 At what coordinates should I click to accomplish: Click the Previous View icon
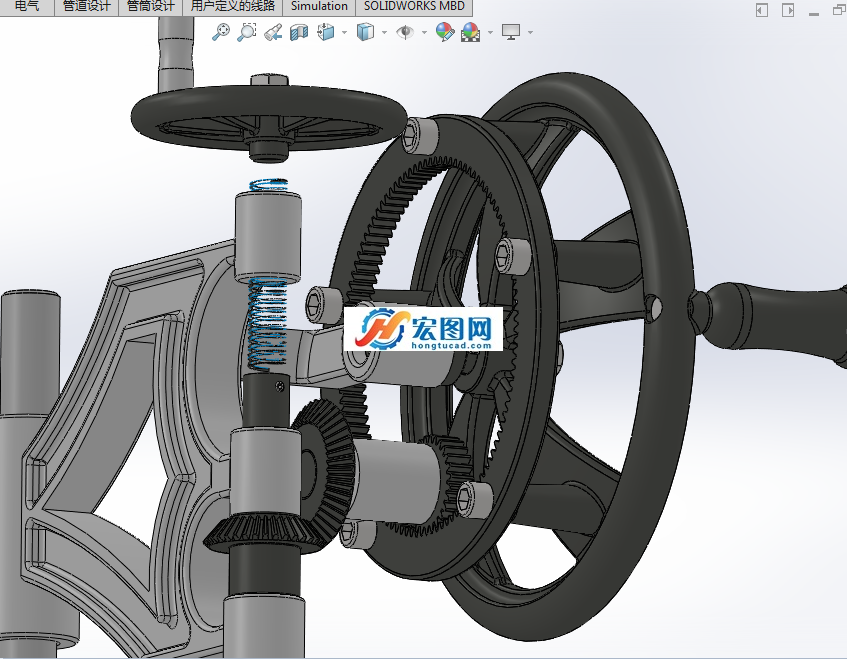(x=273, y=32)
